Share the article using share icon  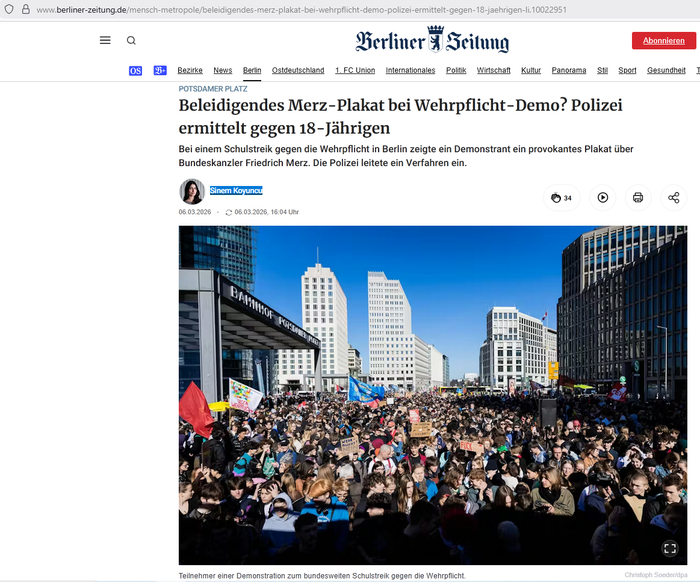pyautogui.click(x=673, y=198)
